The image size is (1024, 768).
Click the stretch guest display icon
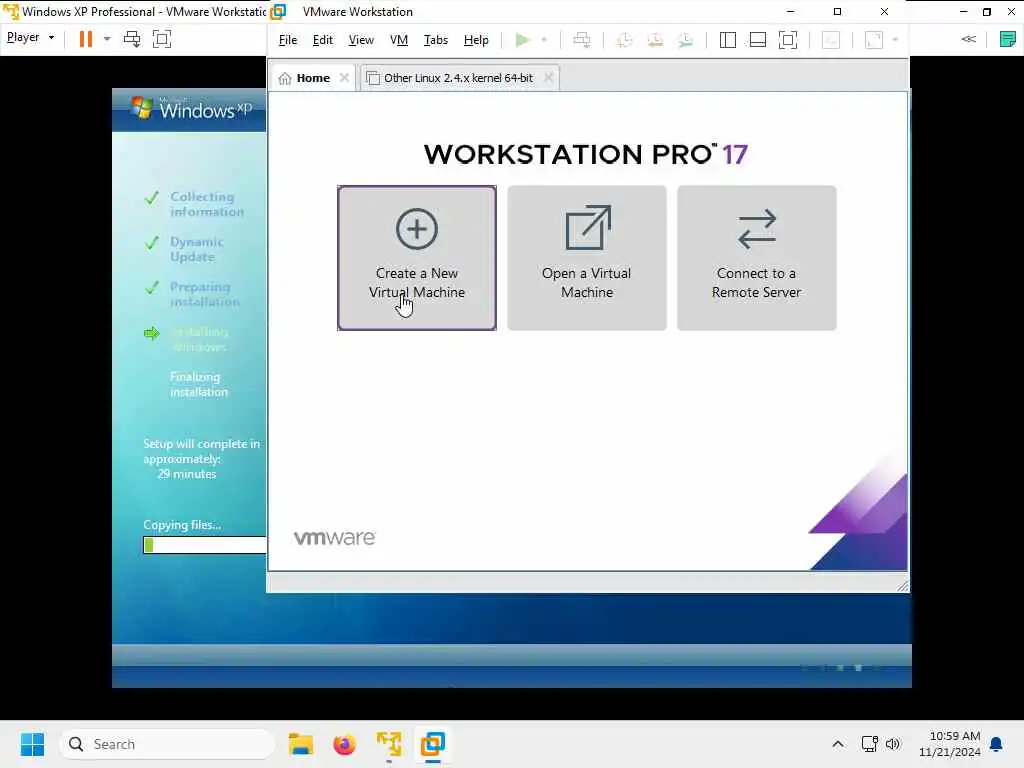(874, 40)
